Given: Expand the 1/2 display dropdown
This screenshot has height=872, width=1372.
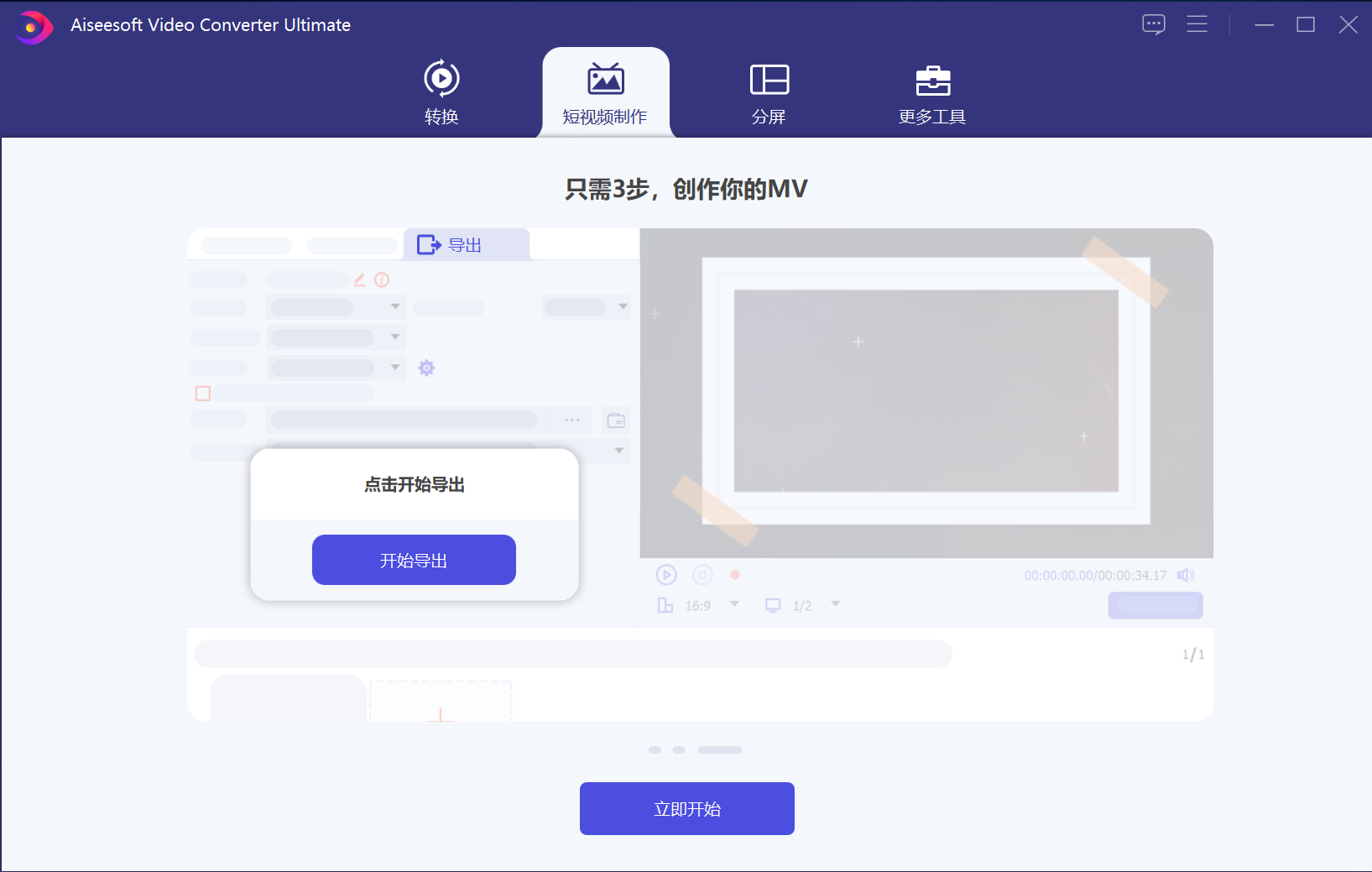Looking at the screenshot, I should pyautogui.click(x=835, y=604).
